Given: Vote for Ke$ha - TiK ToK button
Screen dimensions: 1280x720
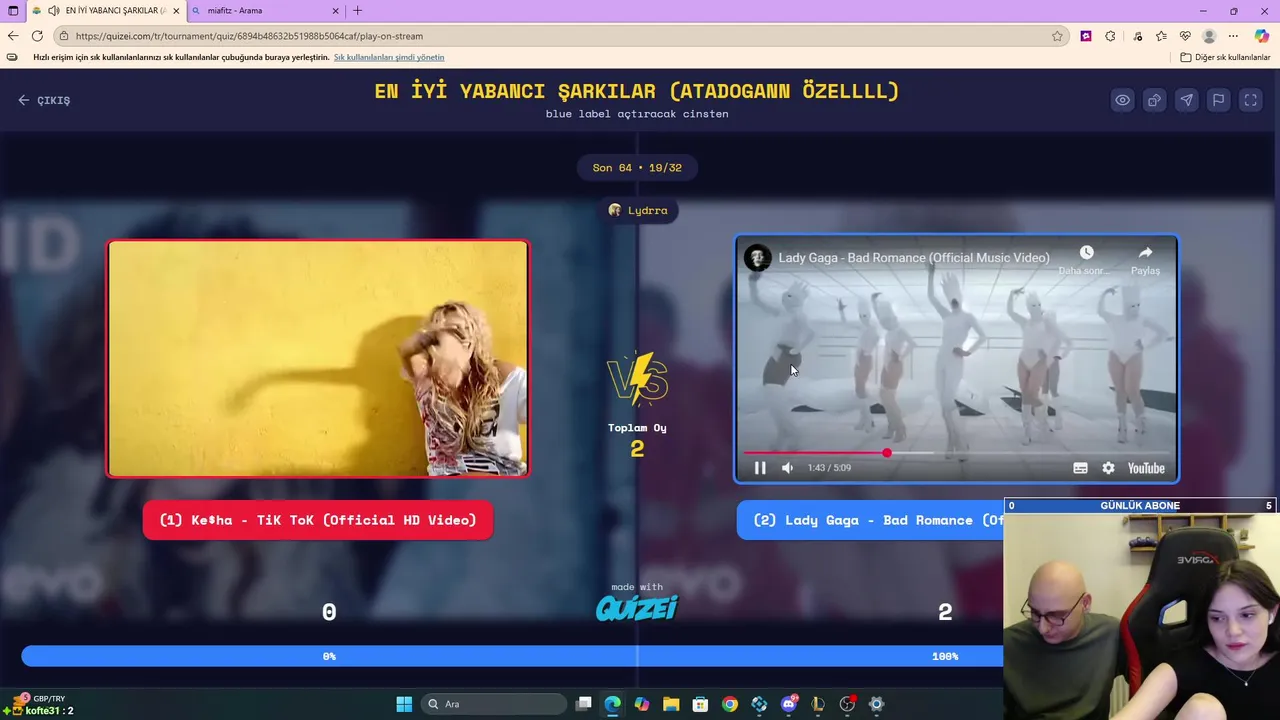Looking at the screenshot, I should point(318,520).
